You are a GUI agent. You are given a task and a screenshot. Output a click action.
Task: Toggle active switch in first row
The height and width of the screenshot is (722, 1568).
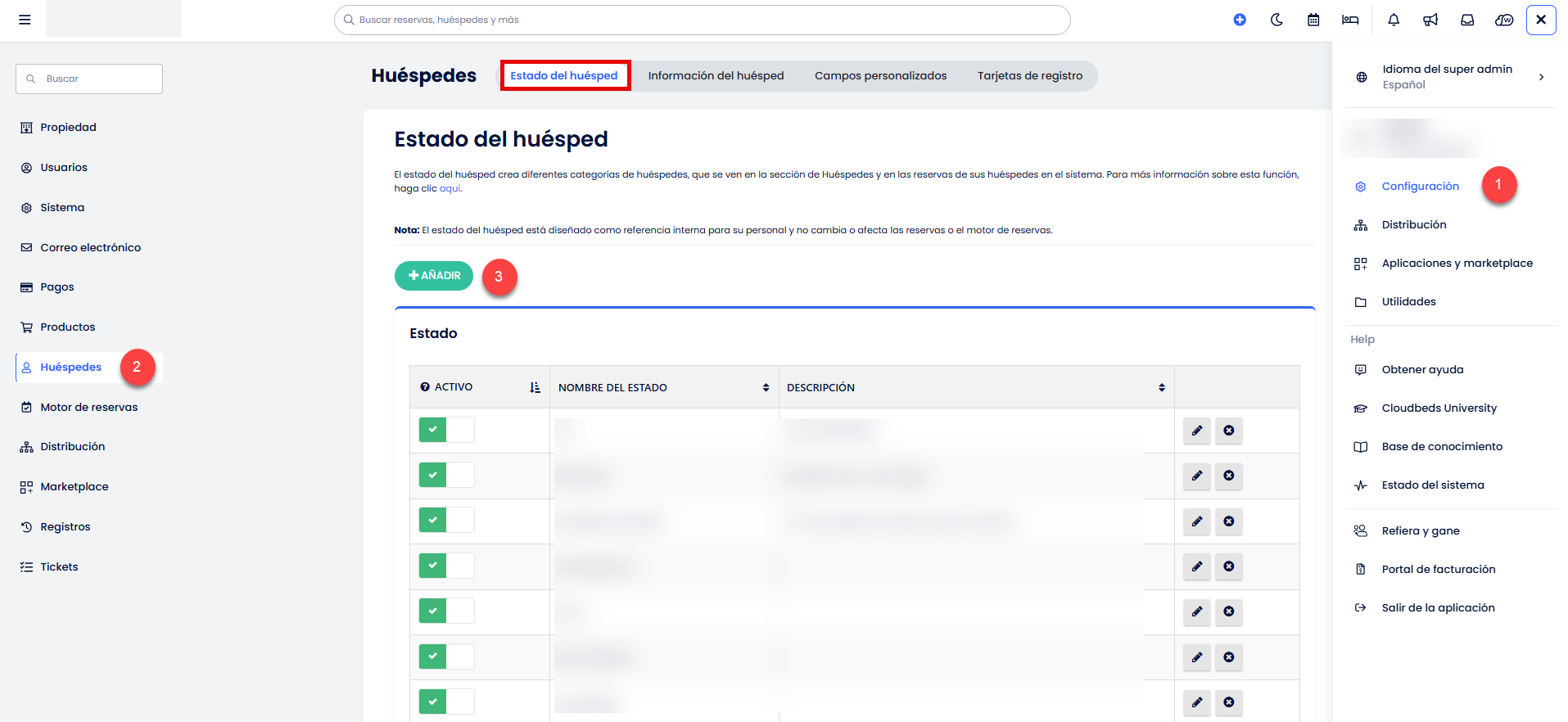(446, 430)
